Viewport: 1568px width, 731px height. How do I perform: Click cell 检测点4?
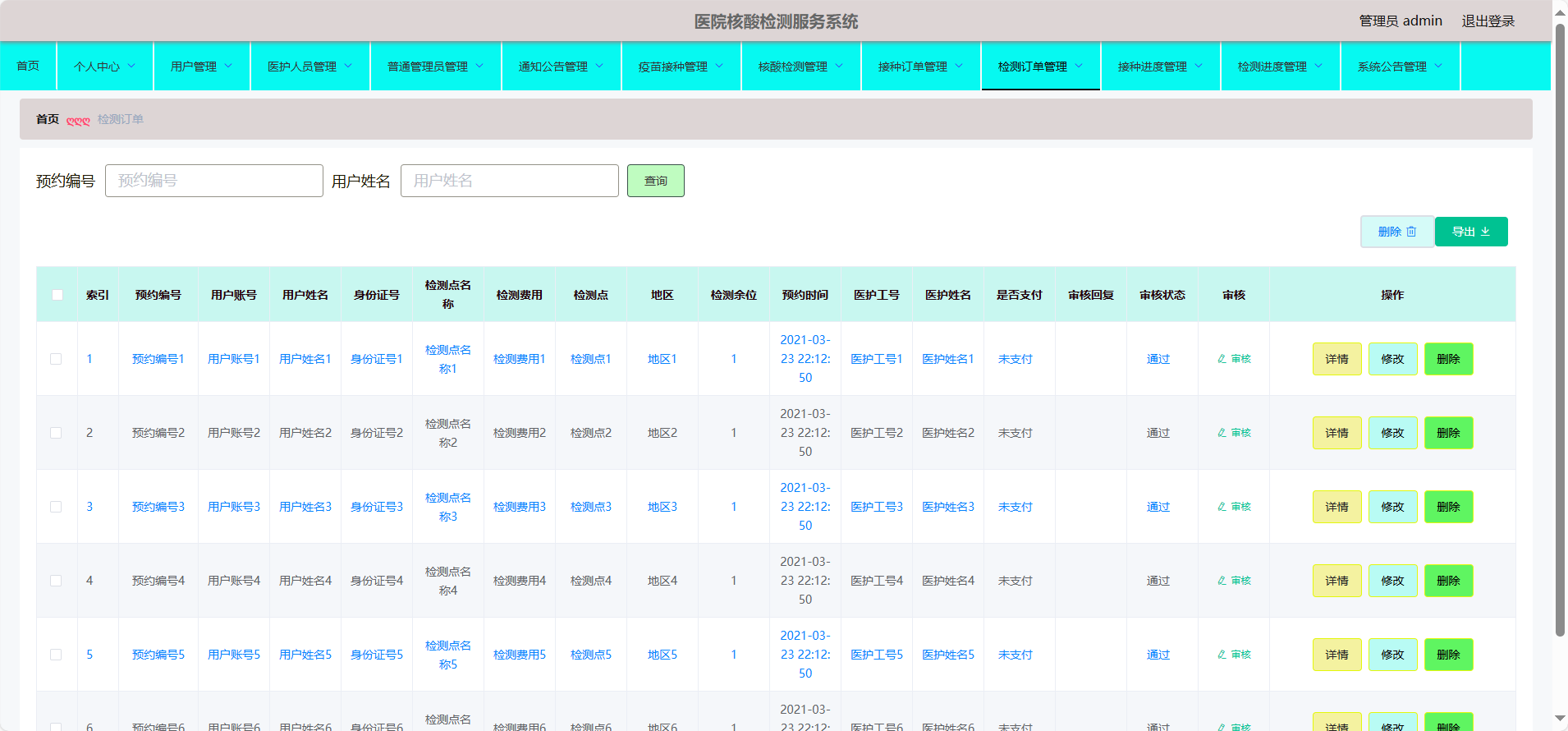591,581
